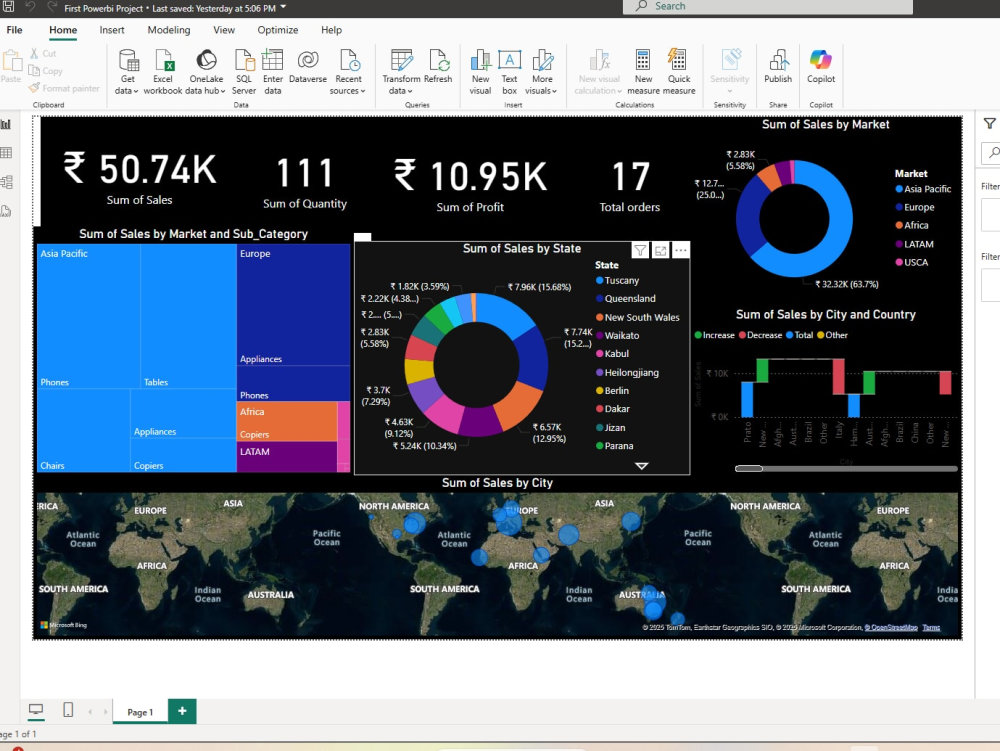Screen dimensions: 1000x751
Task: Select Queensland in State legend
Action: [625, 298]
